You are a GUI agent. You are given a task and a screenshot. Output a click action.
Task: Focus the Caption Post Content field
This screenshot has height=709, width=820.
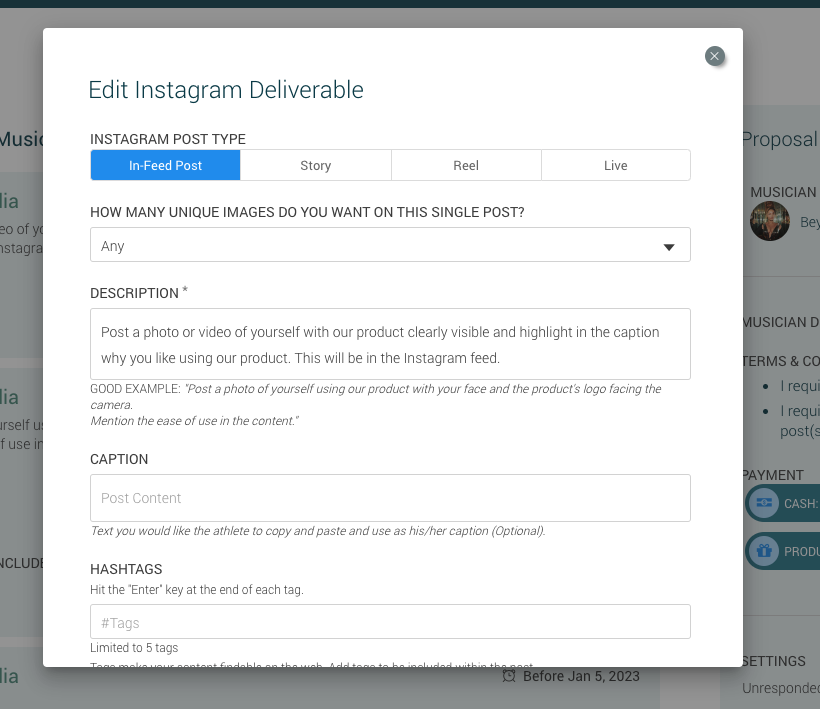390,498
